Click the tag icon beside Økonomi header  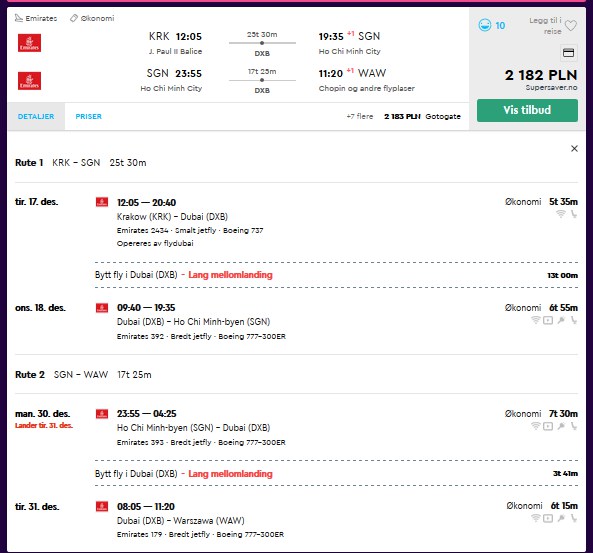[74, 18]
